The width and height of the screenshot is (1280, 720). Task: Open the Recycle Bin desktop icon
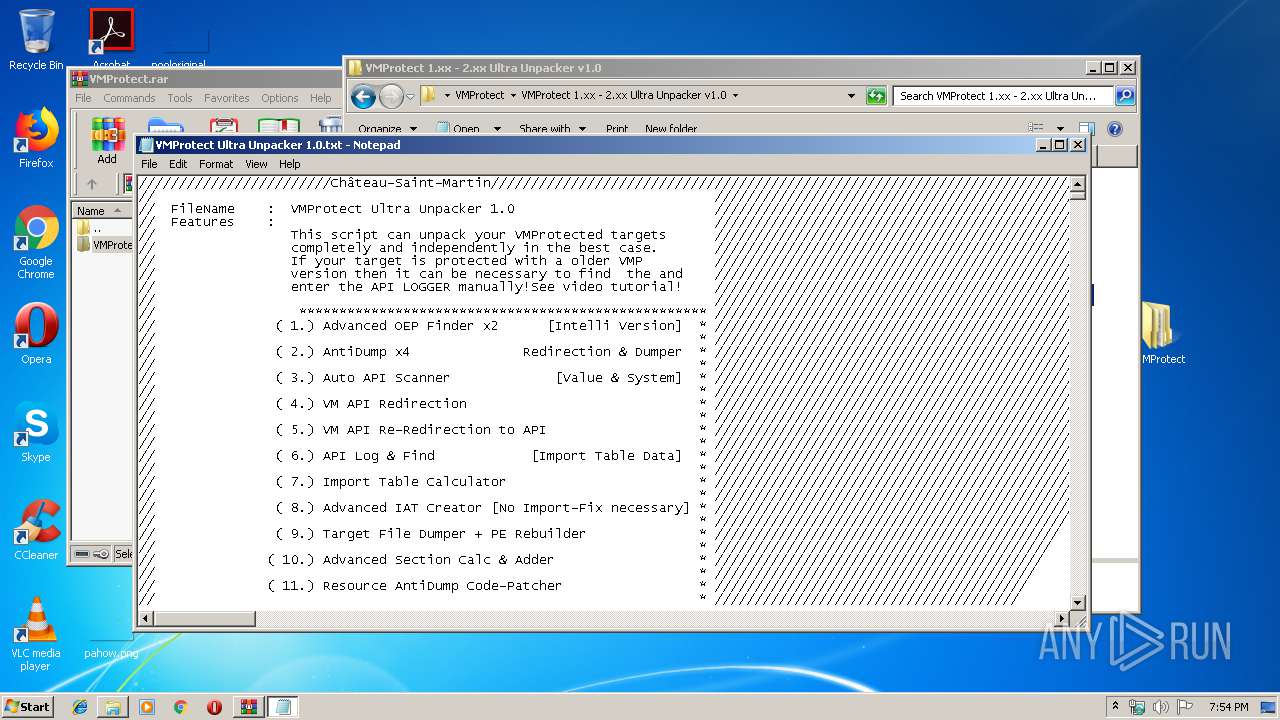coord(36,40)
